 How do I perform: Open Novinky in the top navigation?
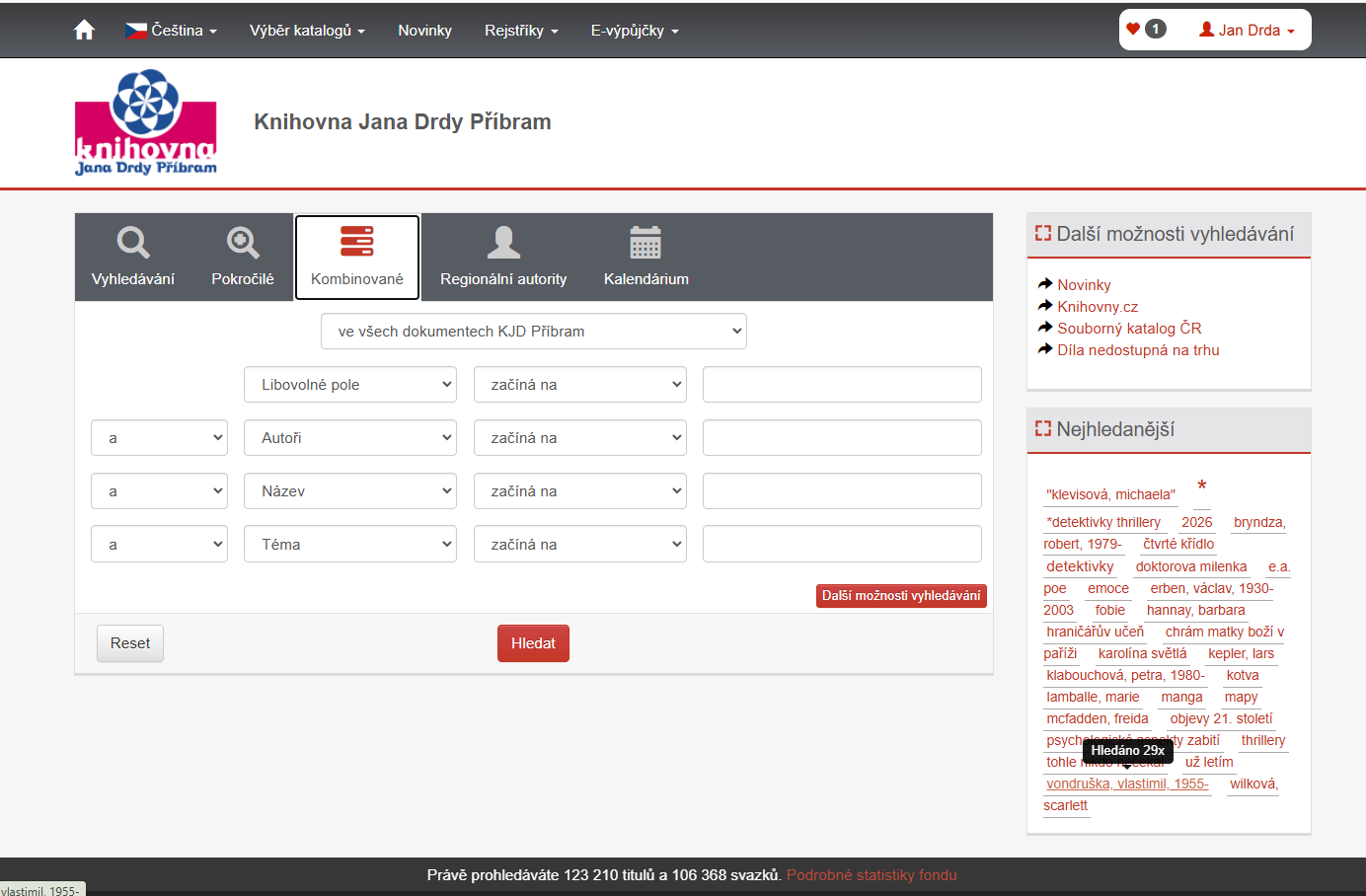tap(424, 31)
